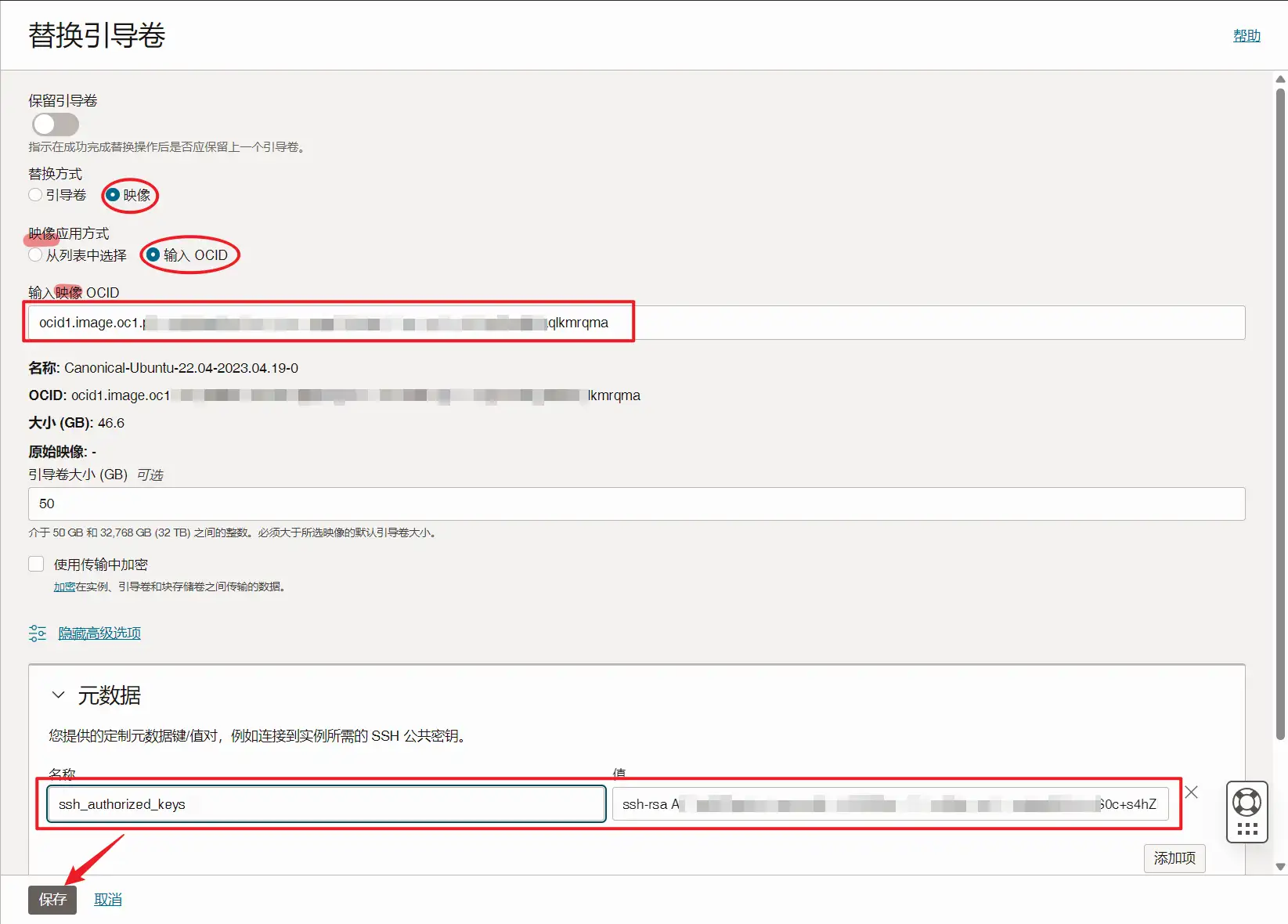Viewport: 1288px width, 924px height.
Task: Click the 取消 link
Action: (108, 900)
